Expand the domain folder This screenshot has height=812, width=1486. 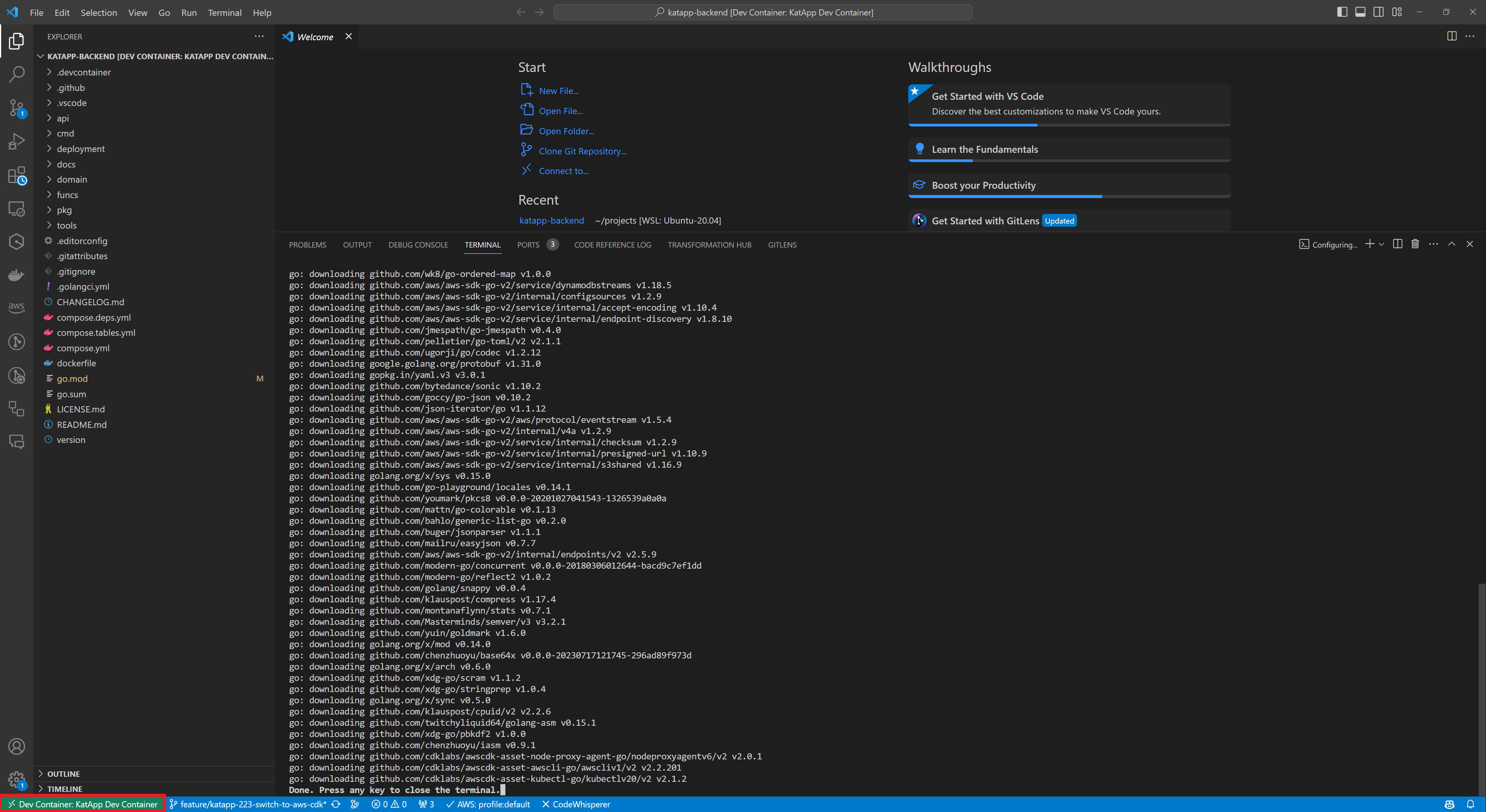pos(72,179)
